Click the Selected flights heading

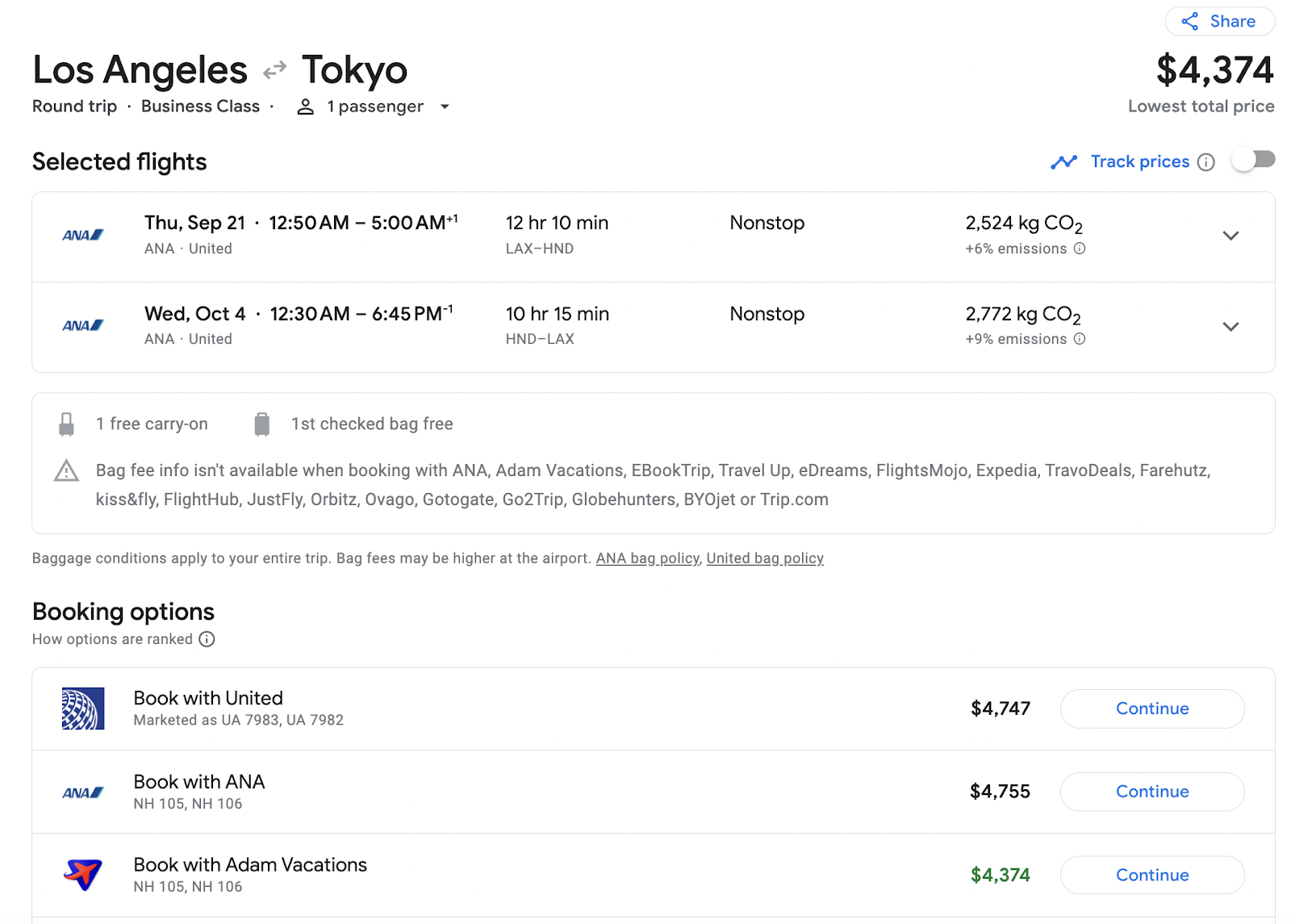[x=119, y=162]
